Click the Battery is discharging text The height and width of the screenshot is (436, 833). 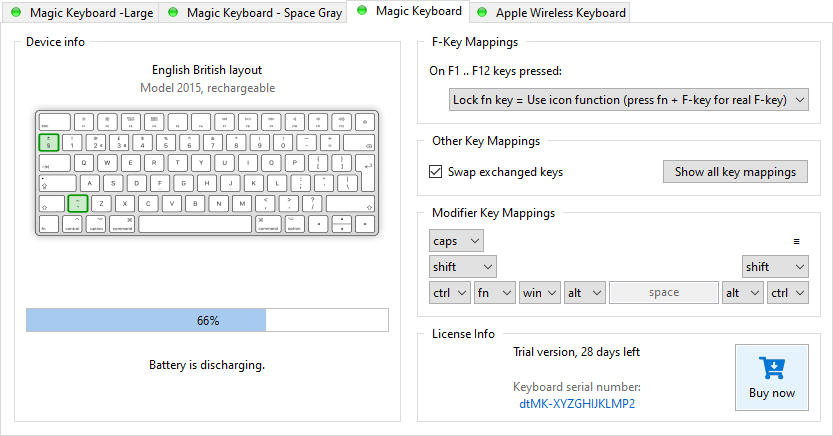207,365
